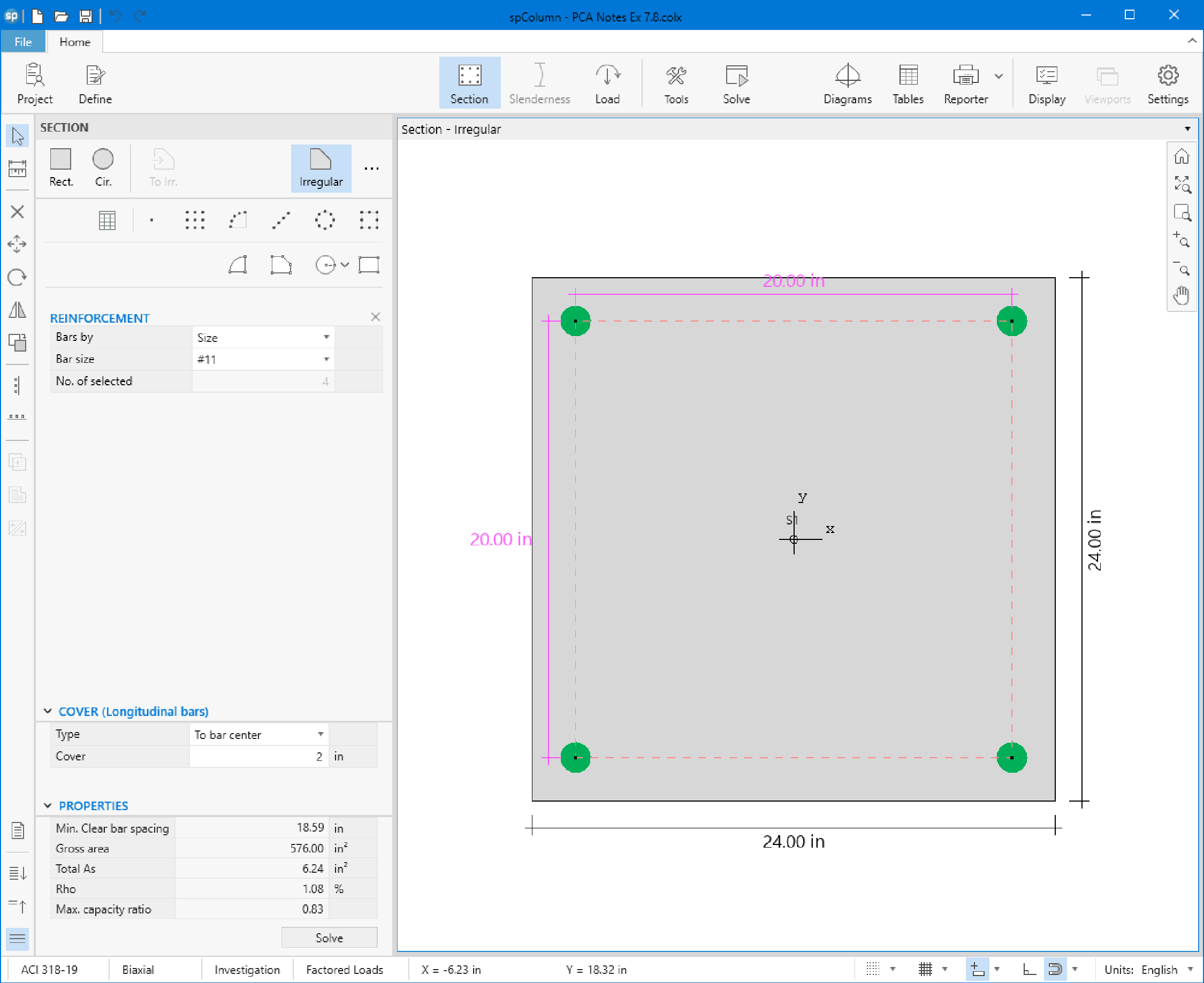The height and width of the screenshot is (983, 1204).
Task: Click the Cover value input field
Action: tap(259, 757)
